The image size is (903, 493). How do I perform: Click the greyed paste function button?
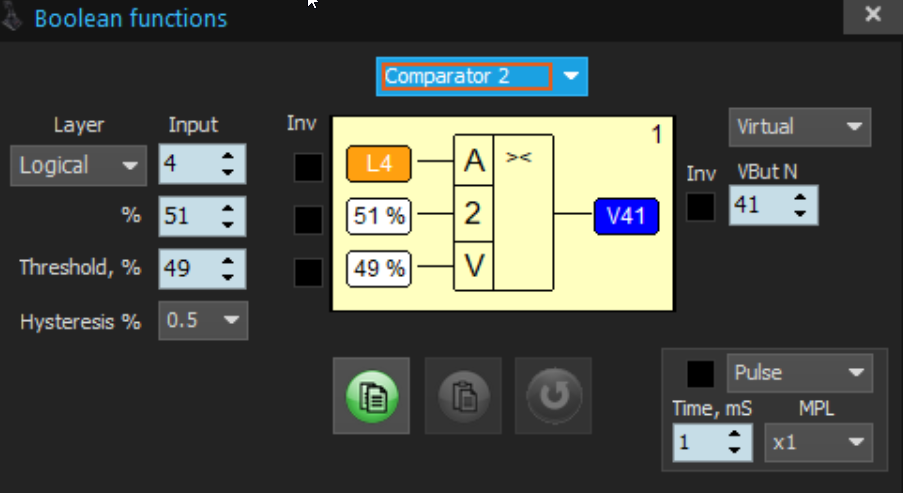(462, 396)
